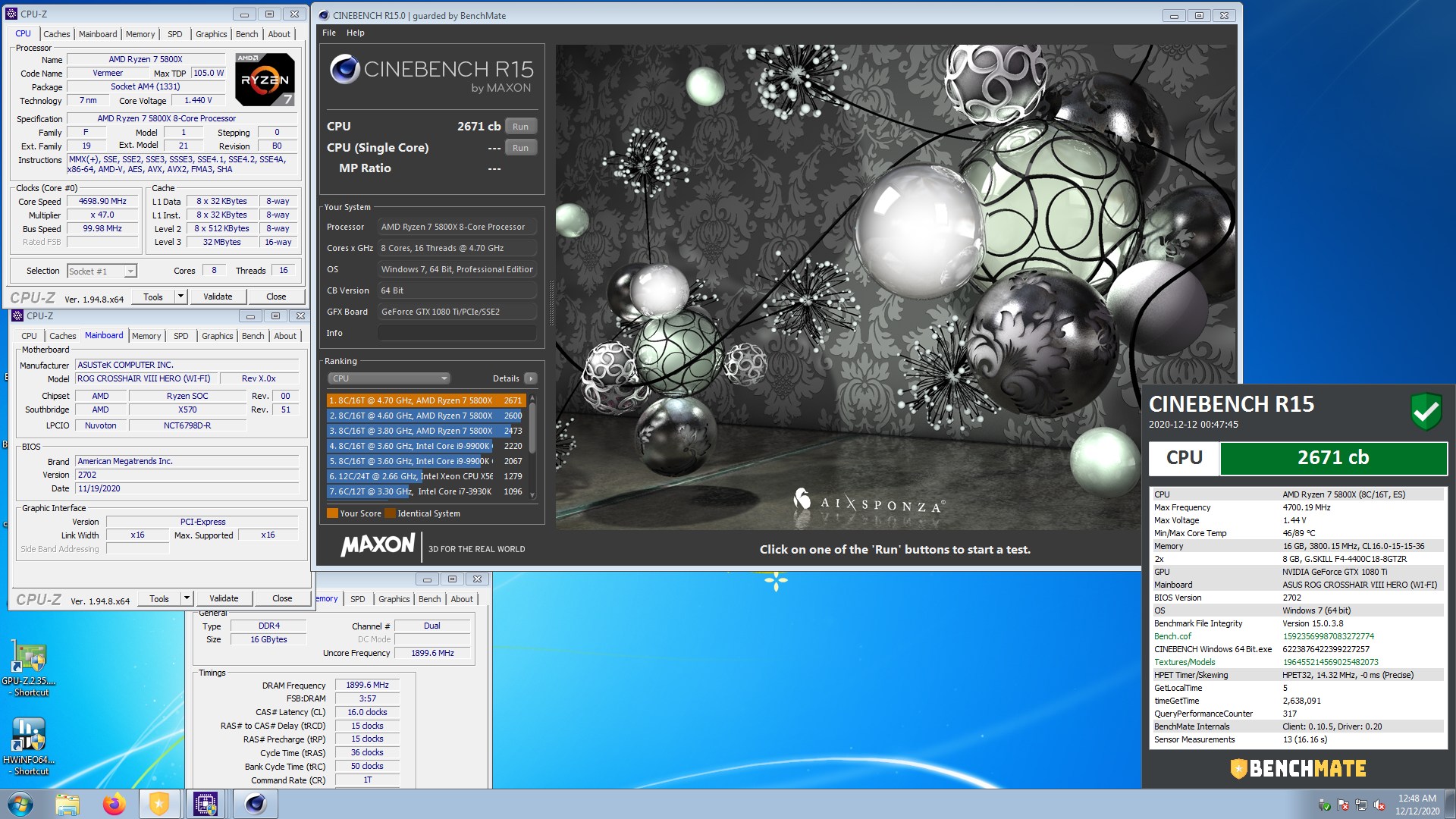Select ranking entry 2 with score 2600
The image size is (1456, 819).
point(426,416)
